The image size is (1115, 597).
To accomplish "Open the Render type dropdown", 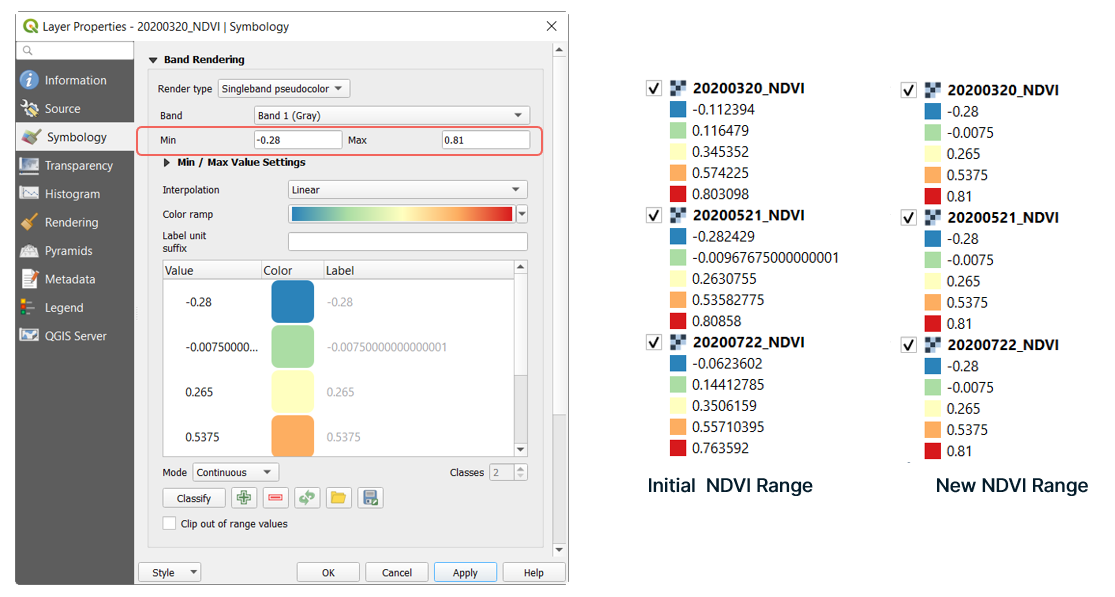I will click(283, 89).
